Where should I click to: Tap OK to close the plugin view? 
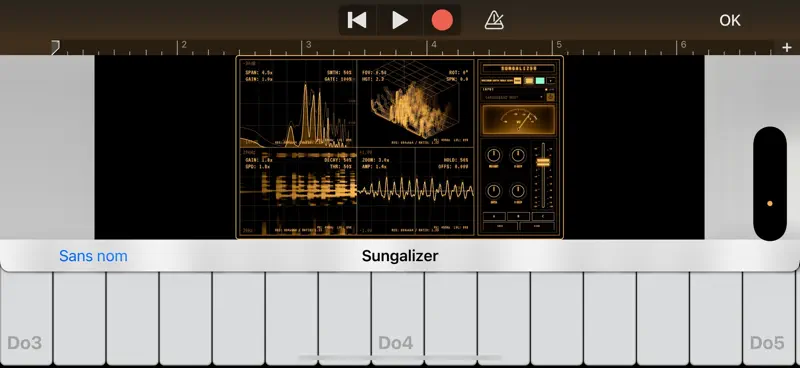click(x=730, y=20)
